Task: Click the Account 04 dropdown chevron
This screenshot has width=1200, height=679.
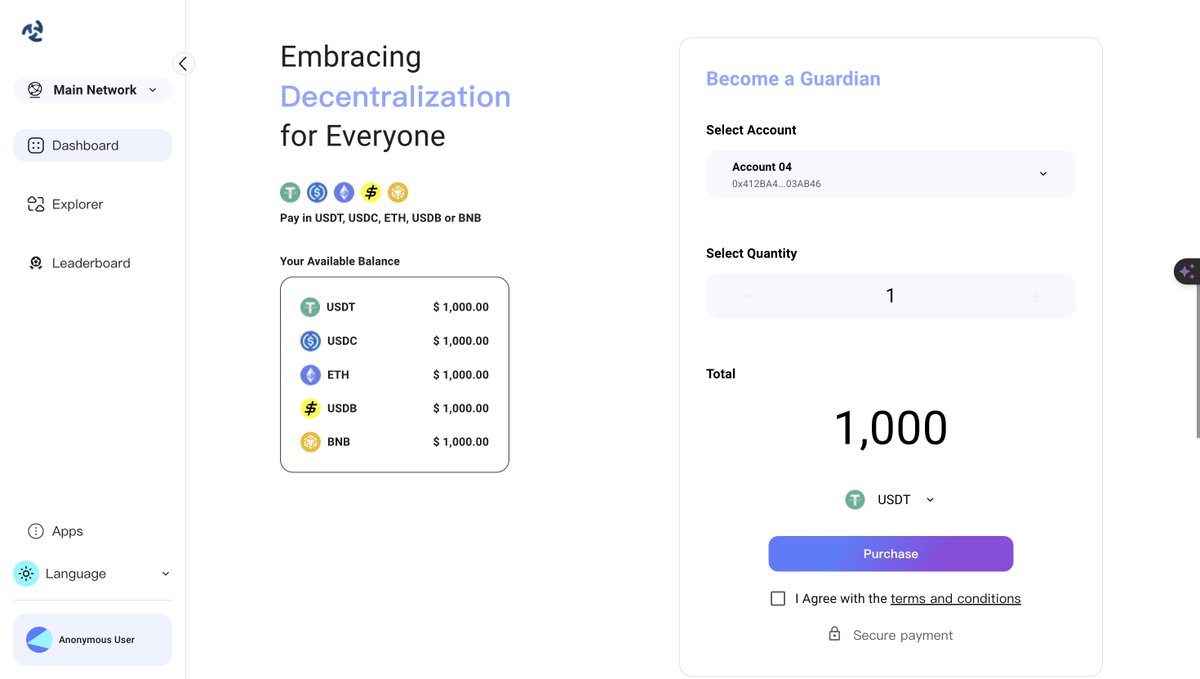Action: point(1043,174)
